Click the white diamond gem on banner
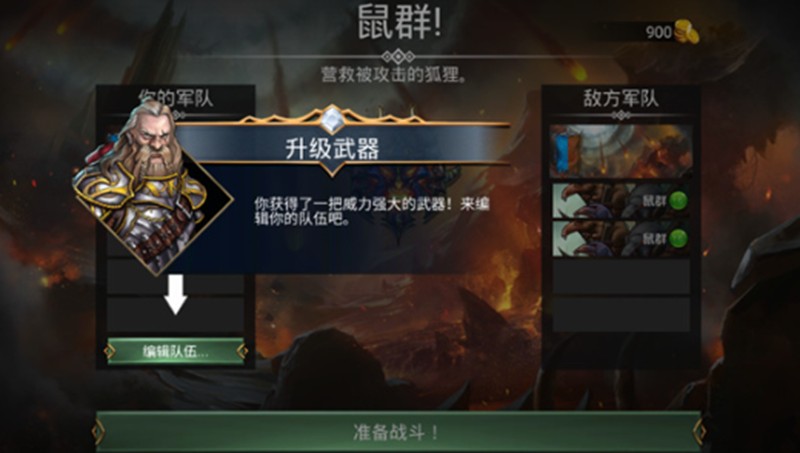800x453 pixels. click(332, 119)
